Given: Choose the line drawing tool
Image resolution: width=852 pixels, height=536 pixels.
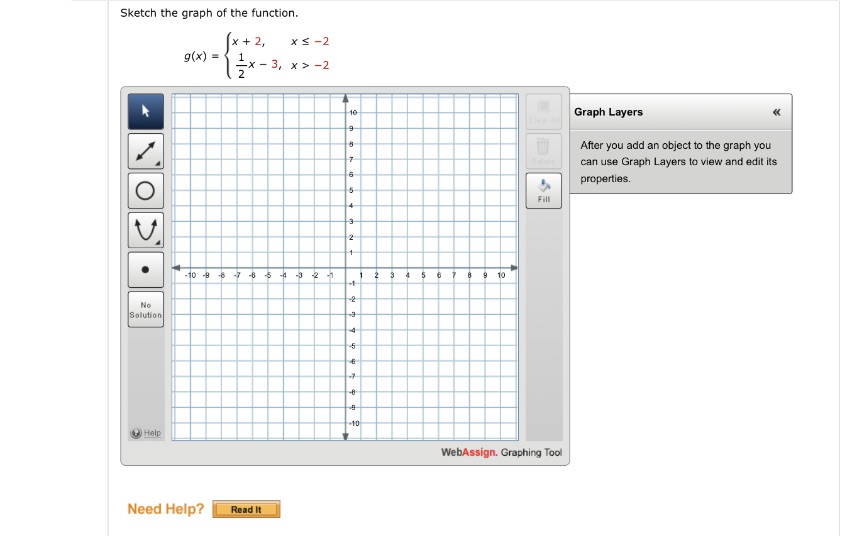Looking at the screenshot, I should pos(146,151).
